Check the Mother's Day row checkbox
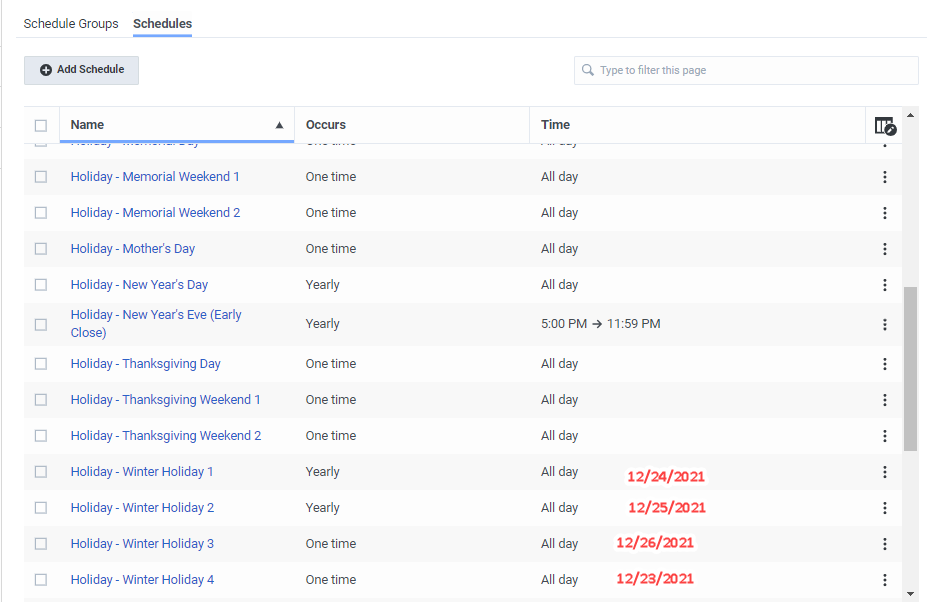 [41, 249]
